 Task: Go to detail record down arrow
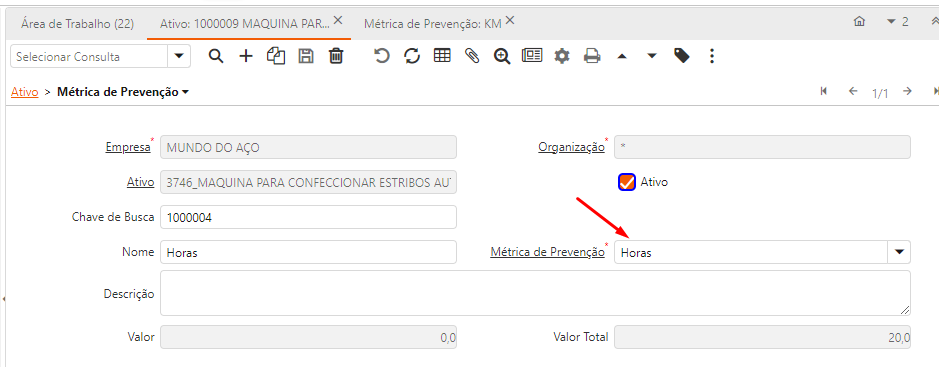click(652, 57)
